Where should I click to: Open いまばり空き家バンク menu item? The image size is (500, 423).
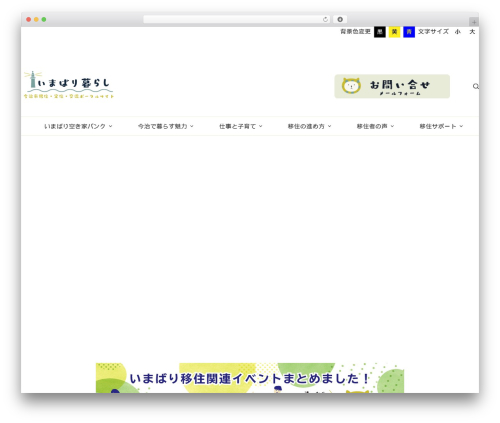tap(75, 126)
